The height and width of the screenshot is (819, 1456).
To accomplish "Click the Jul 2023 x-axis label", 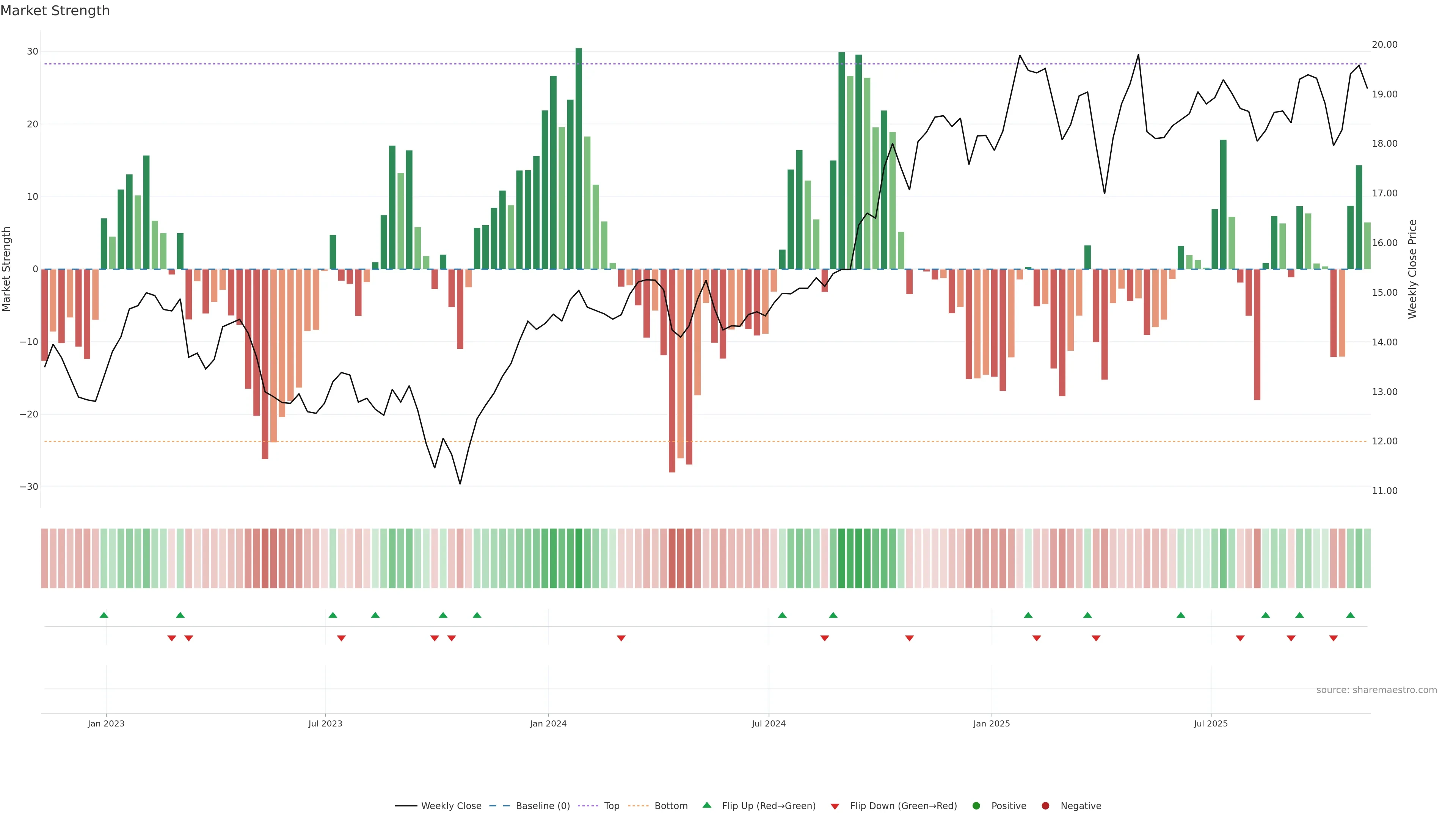I will coord(326,723).
